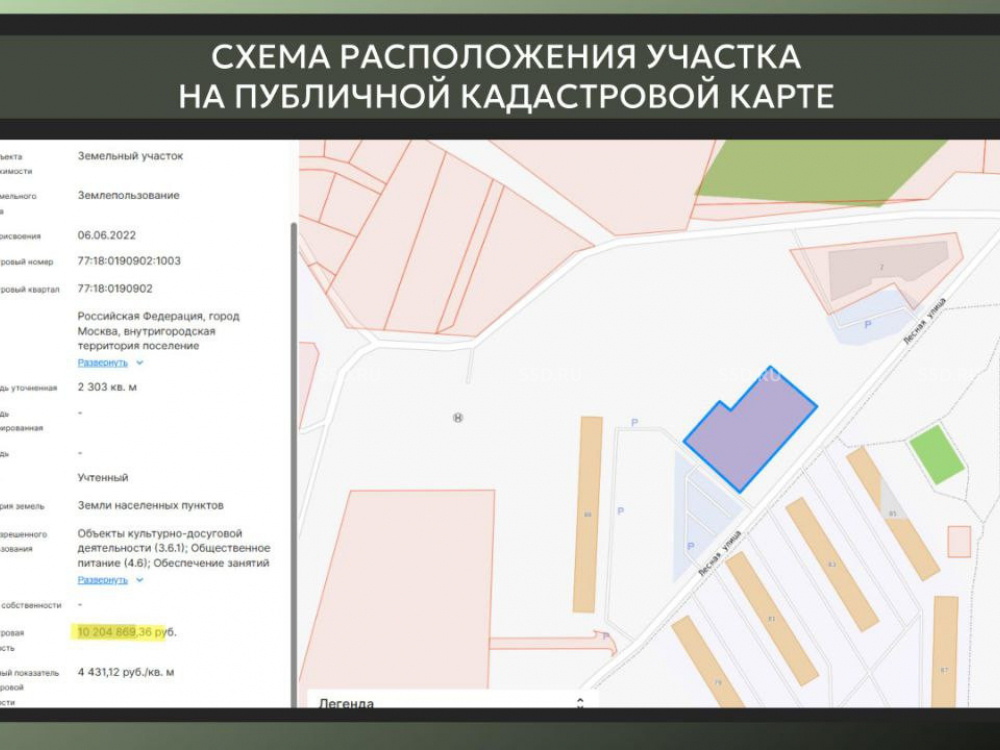
Task: Click the parking P icon right of building 66
Action: coord(620,511)
